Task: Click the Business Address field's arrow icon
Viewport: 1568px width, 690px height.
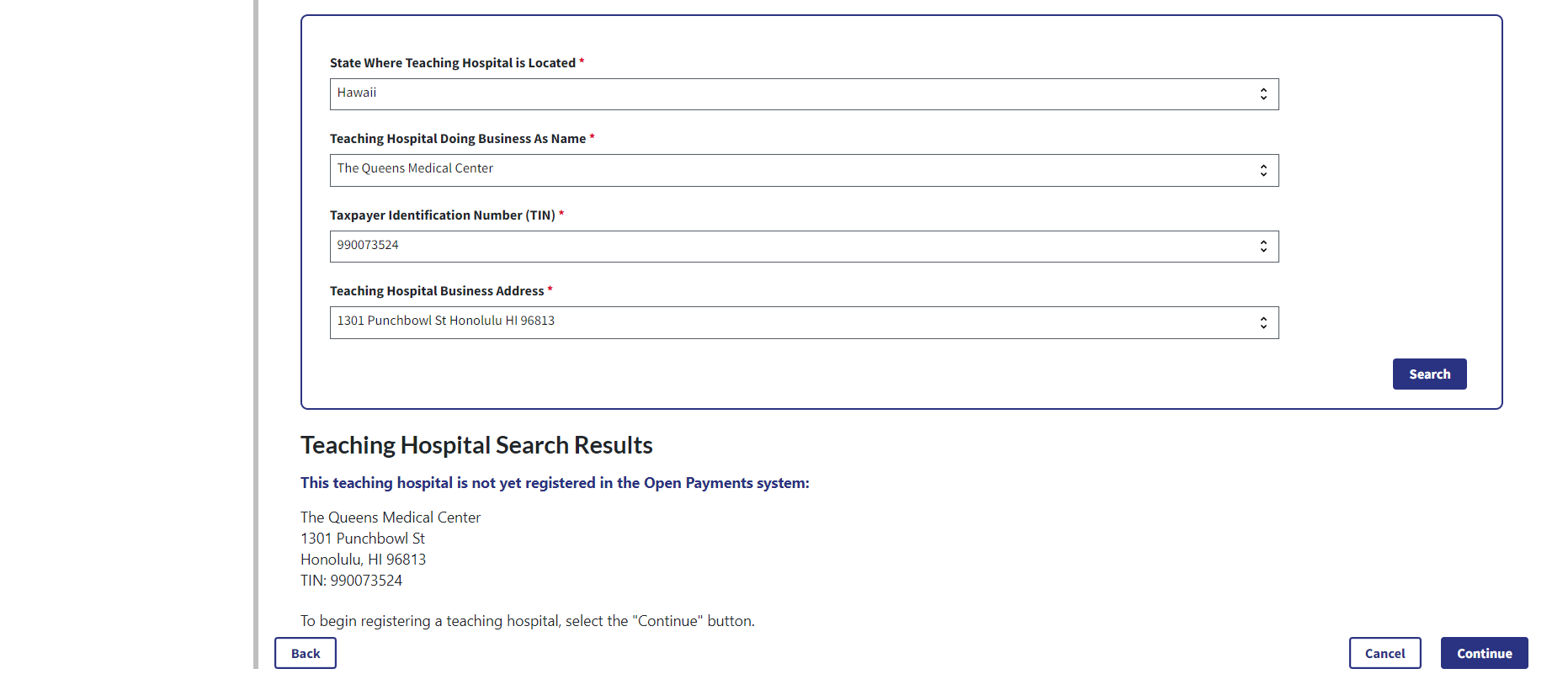Action: 1263,323
